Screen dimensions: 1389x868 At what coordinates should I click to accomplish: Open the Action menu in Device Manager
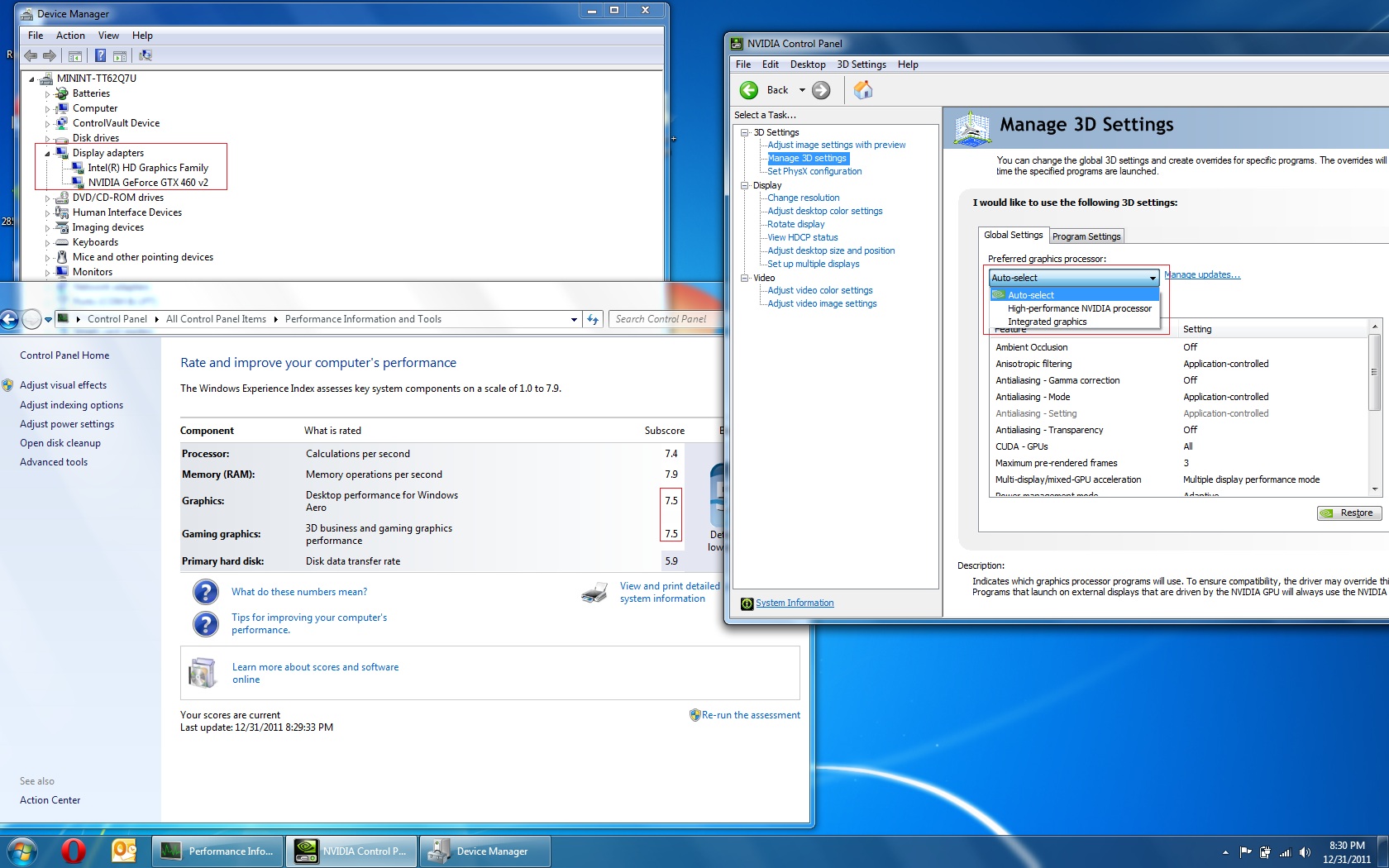point(70,36)
